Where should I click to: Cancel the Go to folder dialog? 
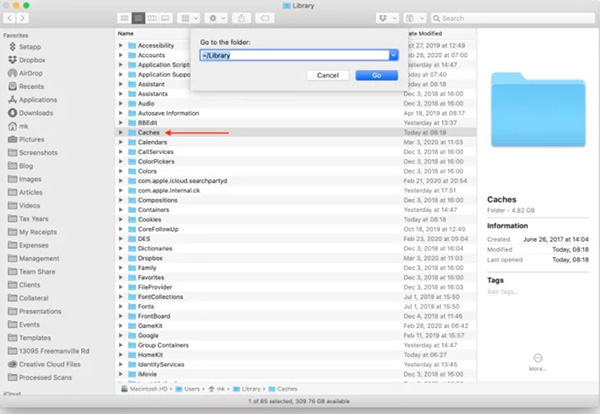point(328,75)
